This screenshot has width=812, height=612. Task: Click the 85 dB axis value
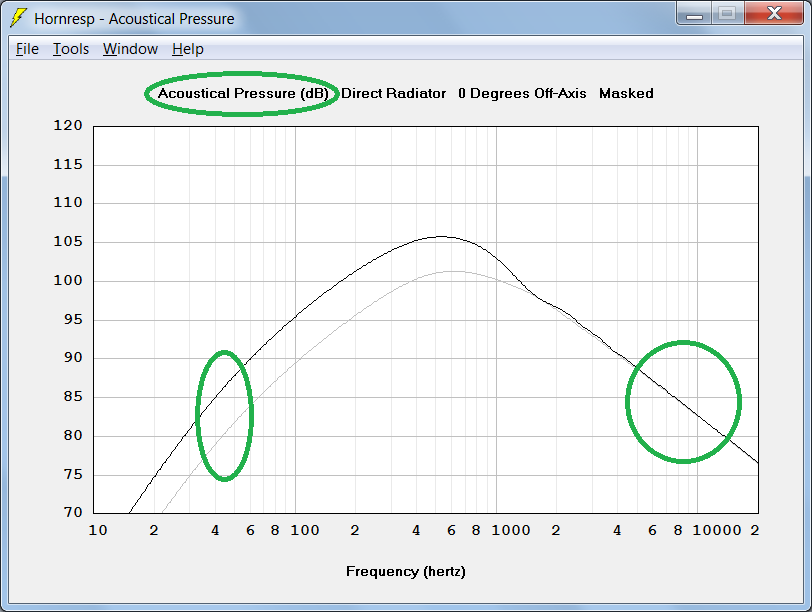73,397
